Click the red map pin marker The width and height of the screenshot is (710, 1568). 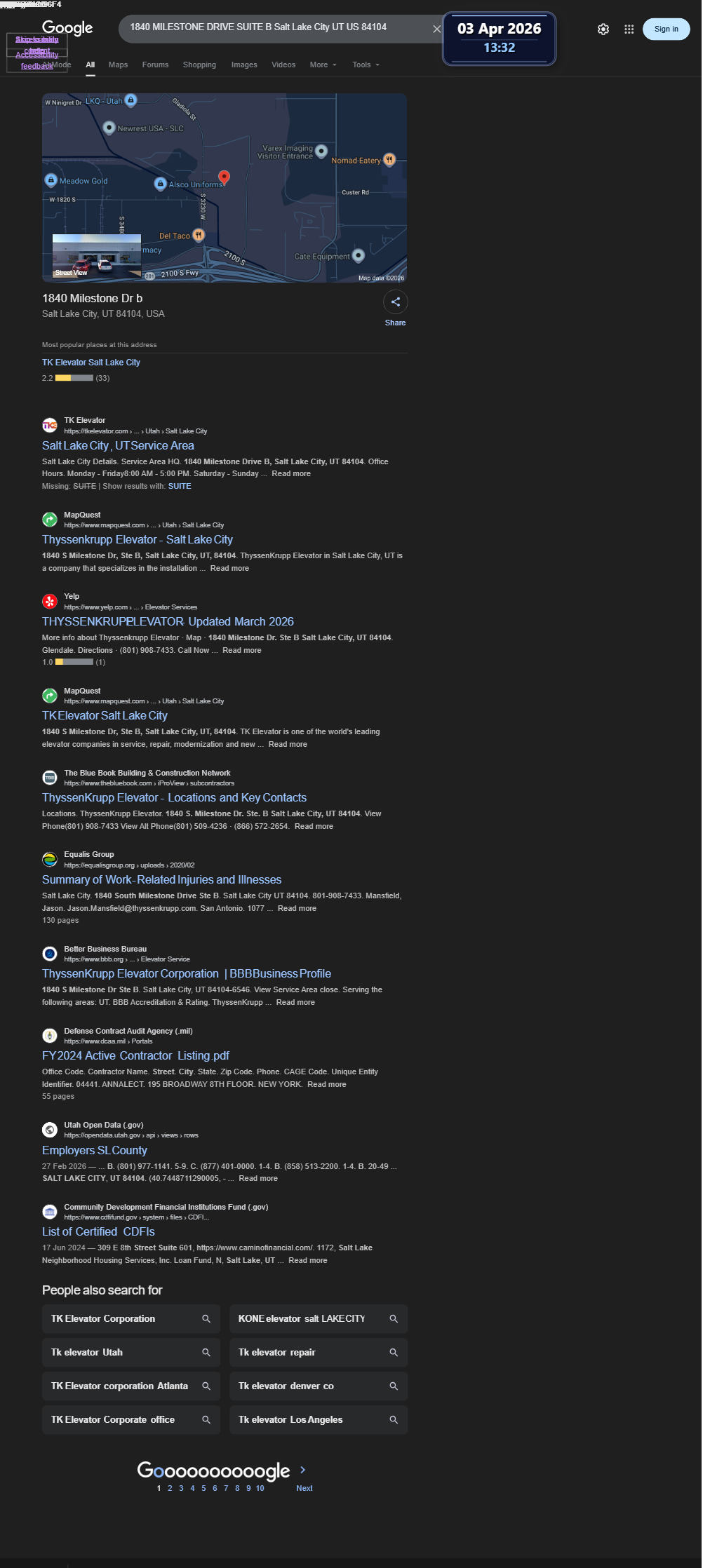[x=224, y=177]
